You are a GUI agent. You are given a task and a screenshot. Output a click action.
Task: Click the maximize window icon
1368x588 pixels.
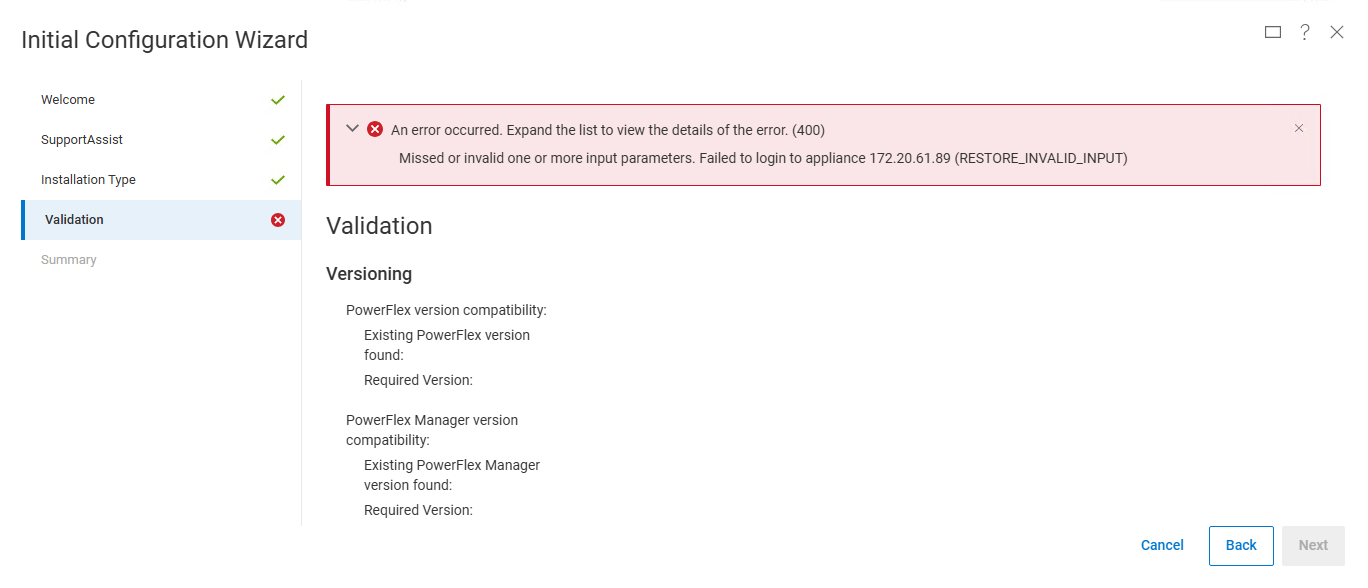point(1272,32)
